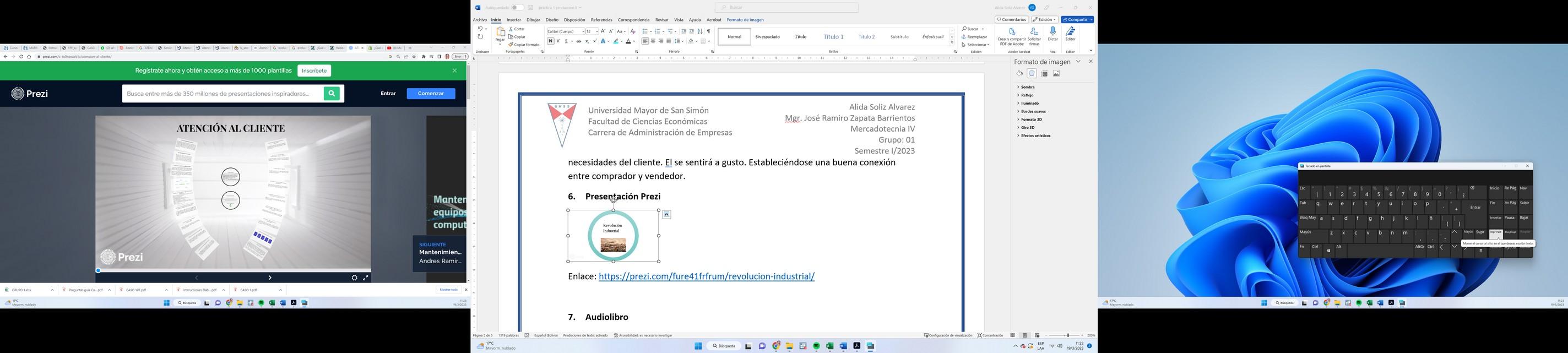Click the Comentarios button

1012,19
